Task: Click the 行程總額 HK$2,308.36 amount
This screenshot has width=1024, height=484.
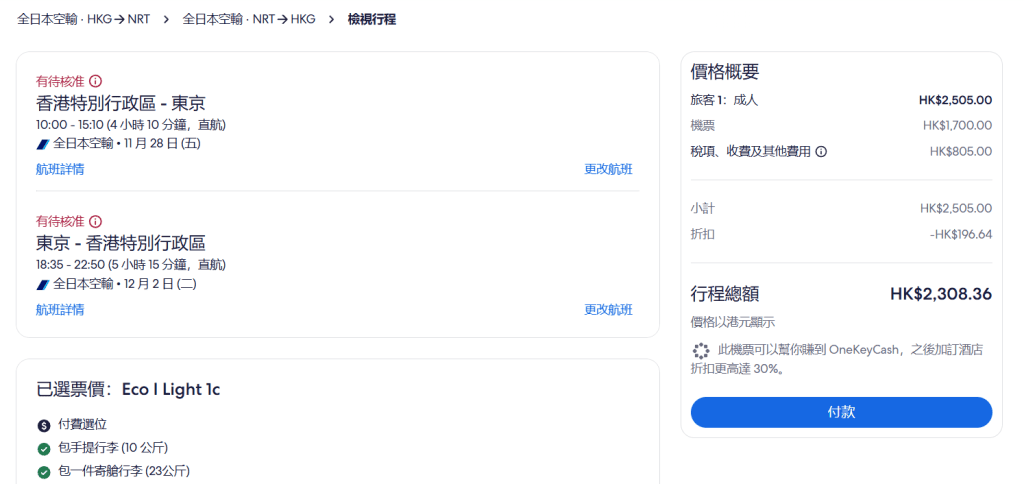Action: pyautogui.click(x=940, y=294)
